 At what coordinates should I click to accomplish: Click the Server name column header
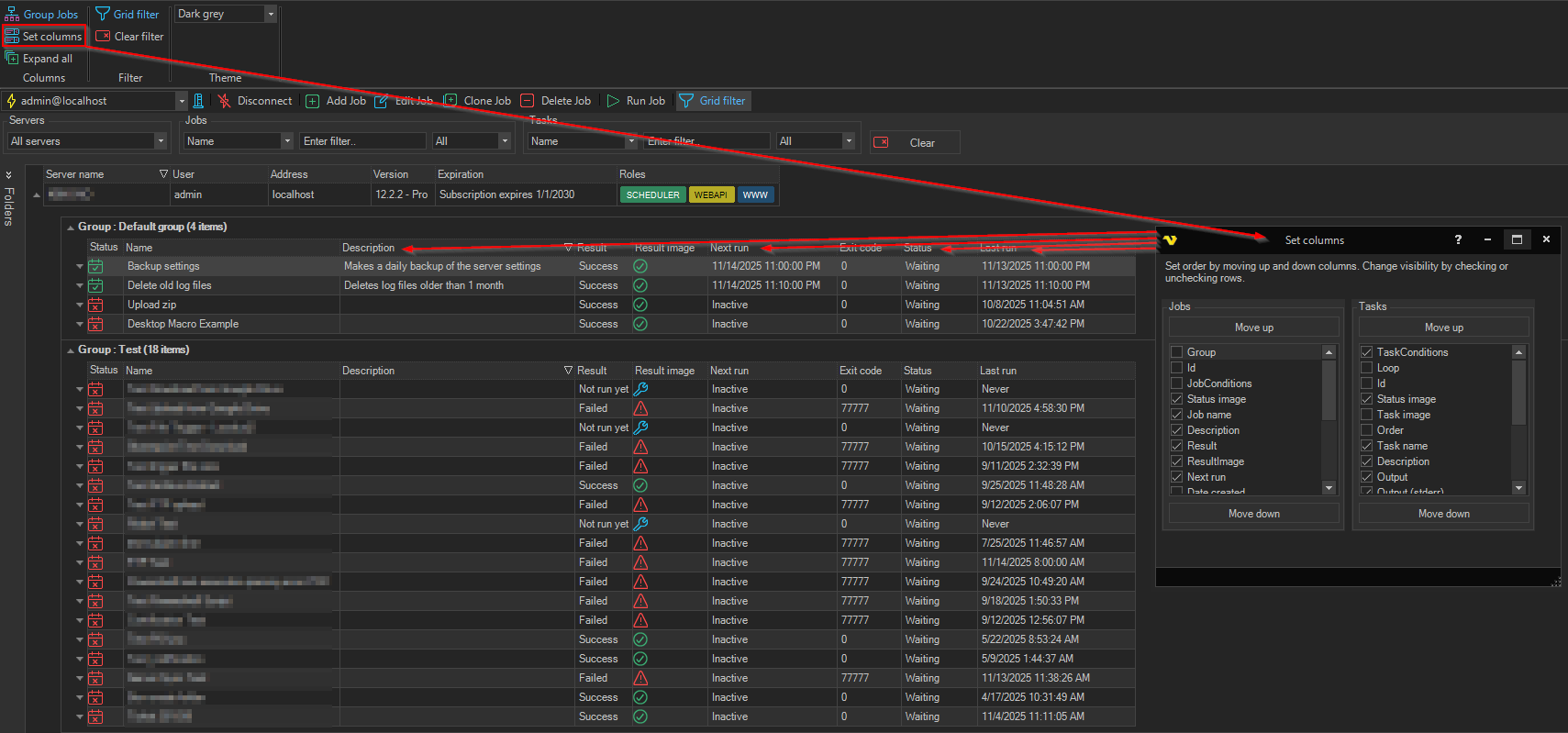tap(74, 174)
